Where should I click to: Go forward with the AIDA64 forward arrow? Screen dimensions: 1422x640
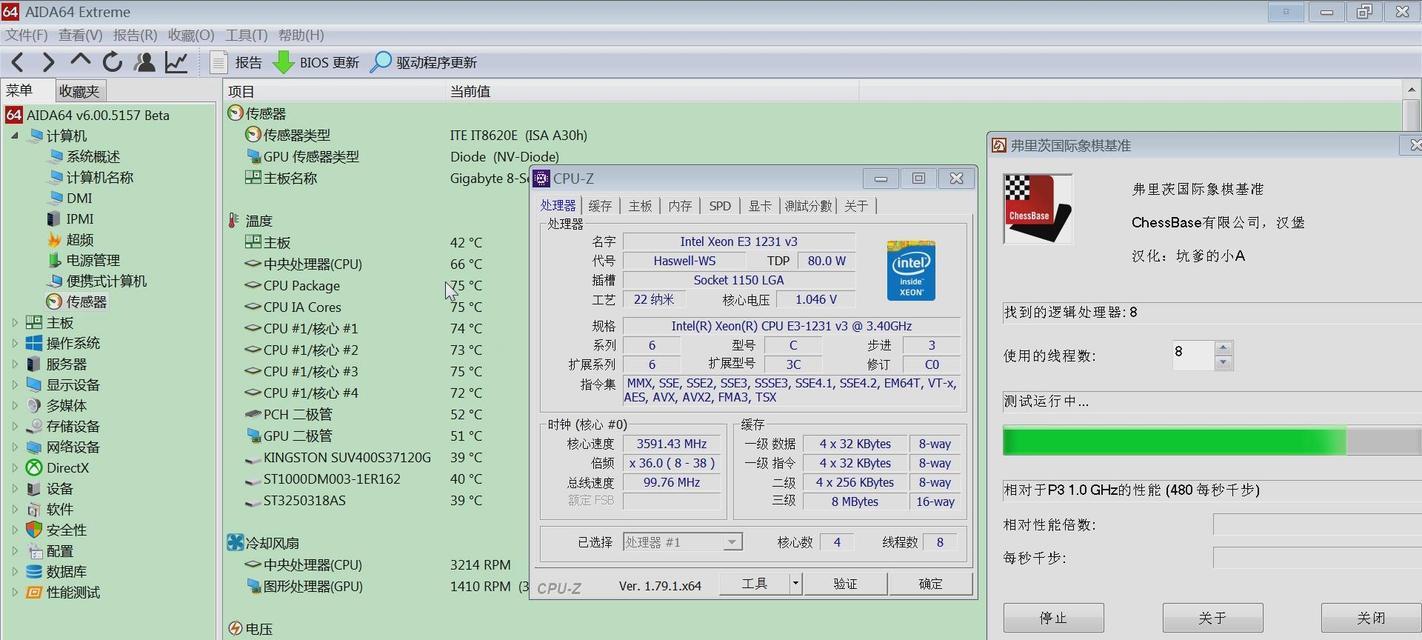(x=48, y=62)
